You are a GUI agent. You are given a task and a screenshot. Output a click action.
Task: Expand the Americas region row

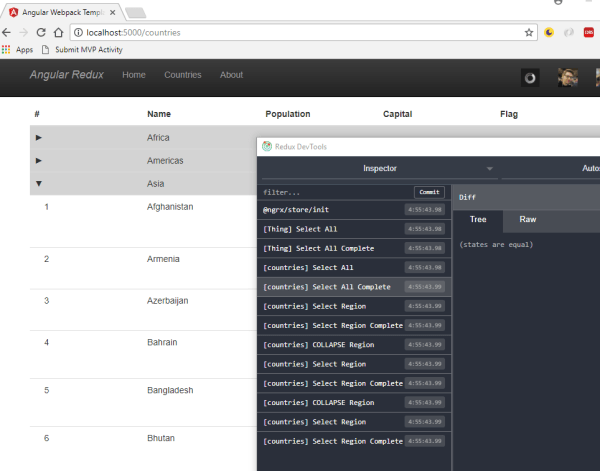(39, 160)
